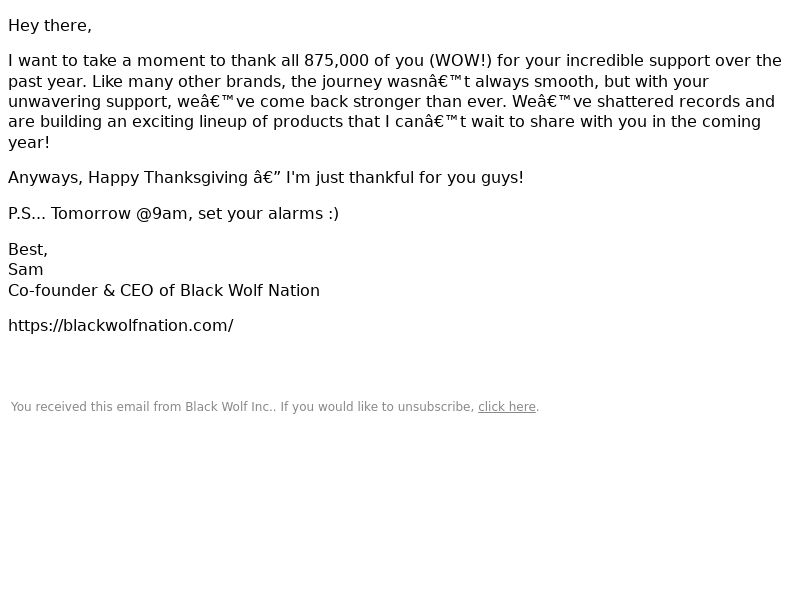Click the ":)" smiley after alarms

(333, 213)
